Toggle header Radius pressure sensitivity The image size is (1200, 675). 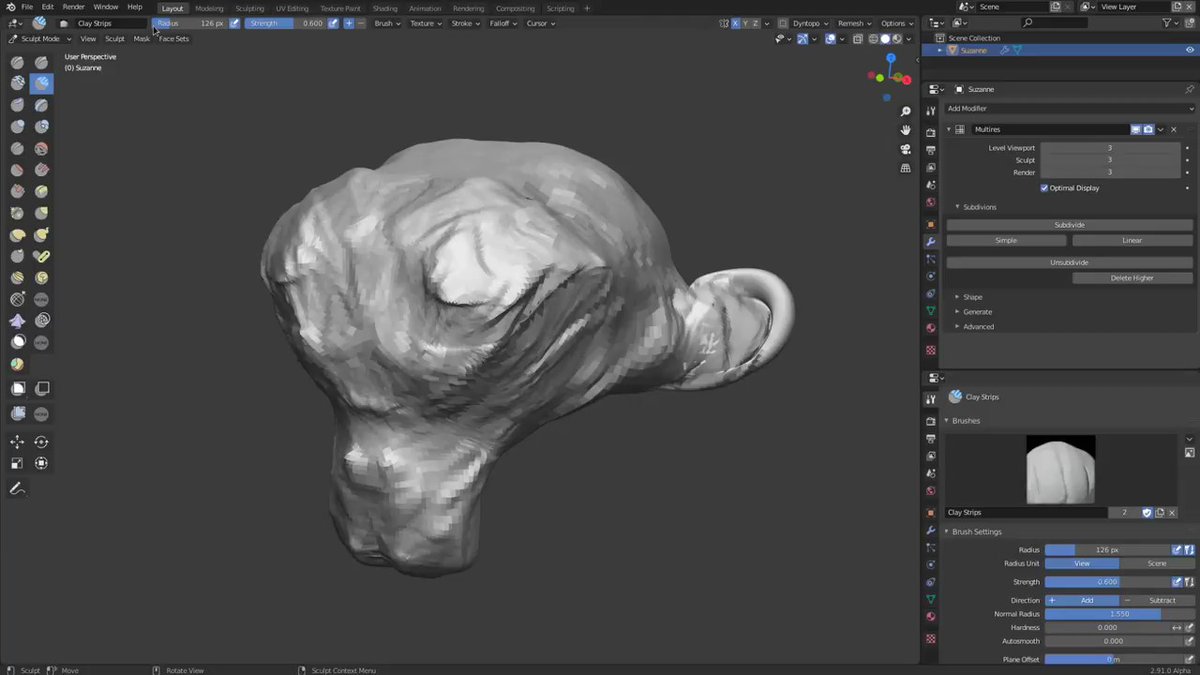[234, 23]
